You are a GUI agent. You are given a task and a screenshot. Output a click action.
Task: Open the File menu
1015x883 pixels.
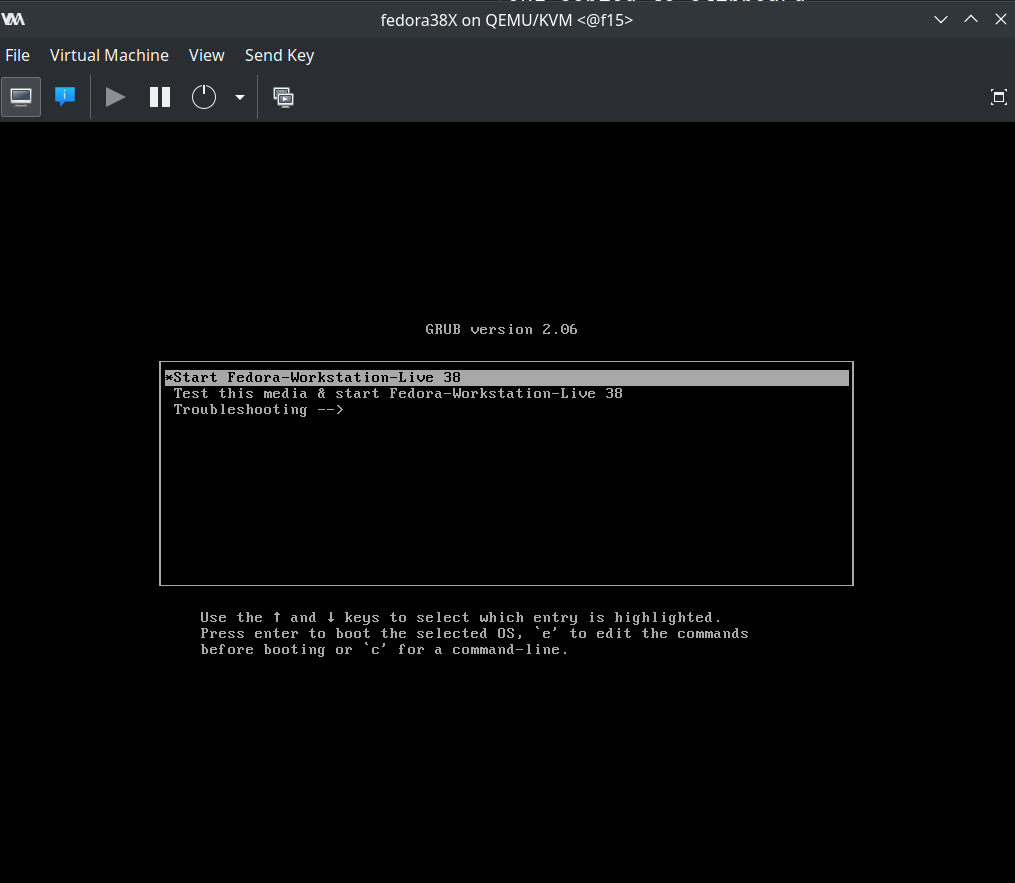pyautogui.click(x=17, y=56)
